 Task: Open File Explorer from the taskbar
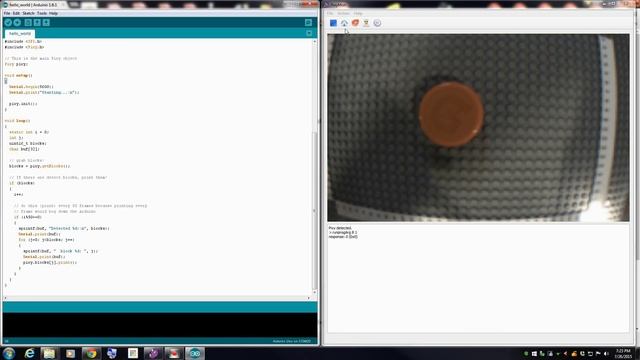coord(49,353)
